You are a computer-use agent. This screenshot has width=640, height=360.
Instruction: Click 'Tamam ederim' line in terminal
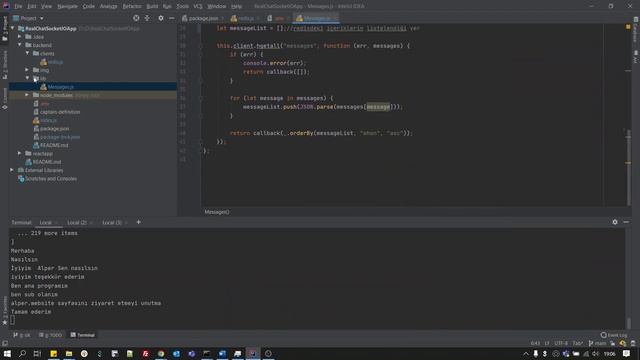click(x=31, y=312)
